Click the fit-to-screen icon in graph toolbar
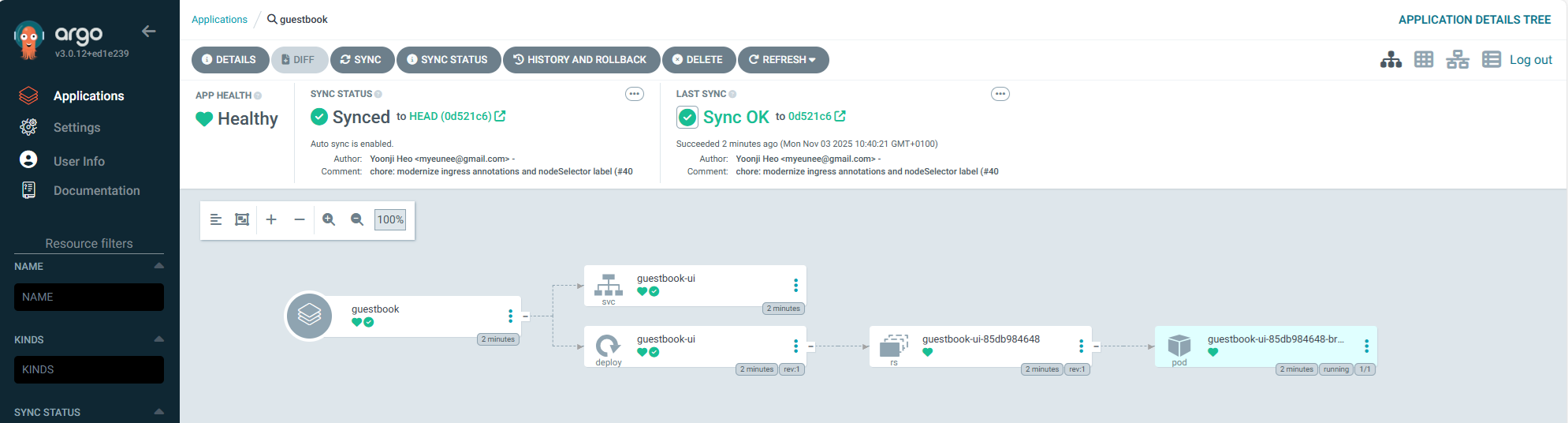The width and height of the screenshot is (1568, 423). tap(242, 219)
